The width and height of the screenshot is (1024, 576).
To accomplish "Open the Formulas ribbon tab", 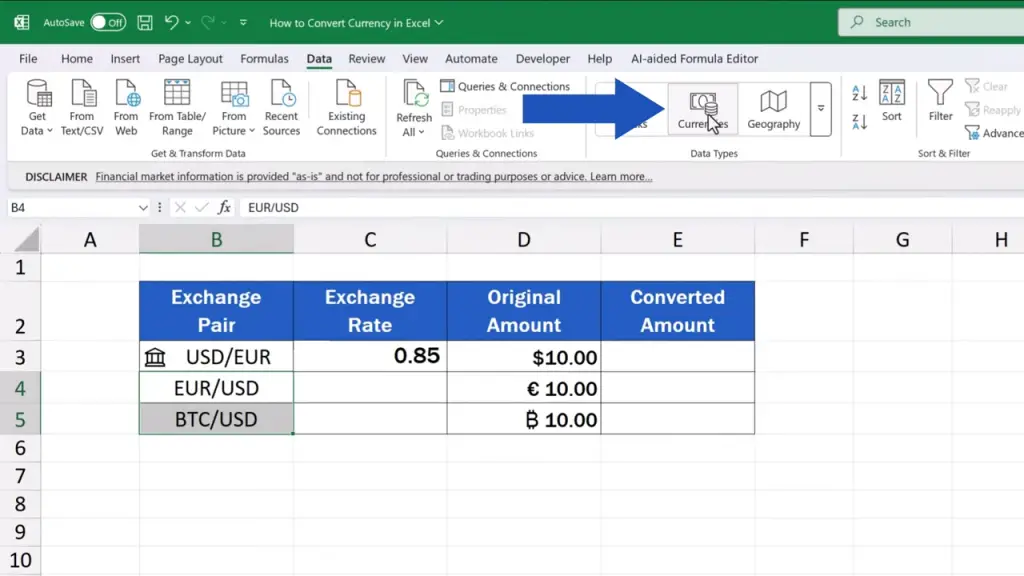I will coord(264,59).
